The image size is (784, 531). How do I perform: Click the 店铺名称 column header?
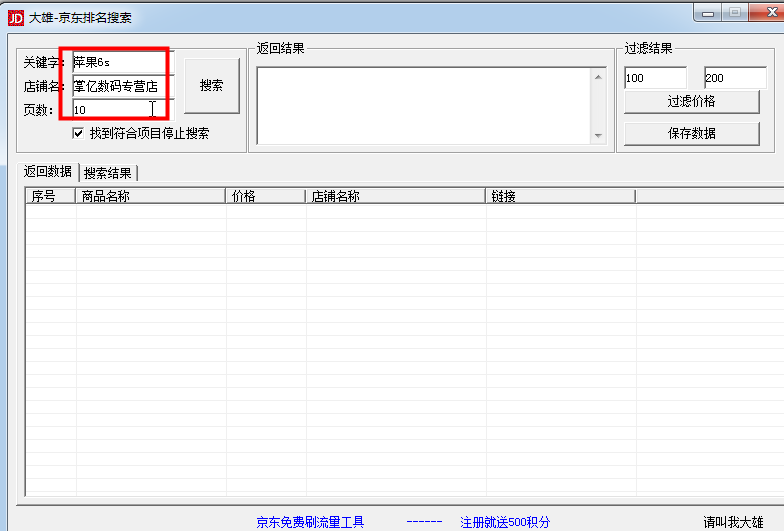(x=396, y=196)
